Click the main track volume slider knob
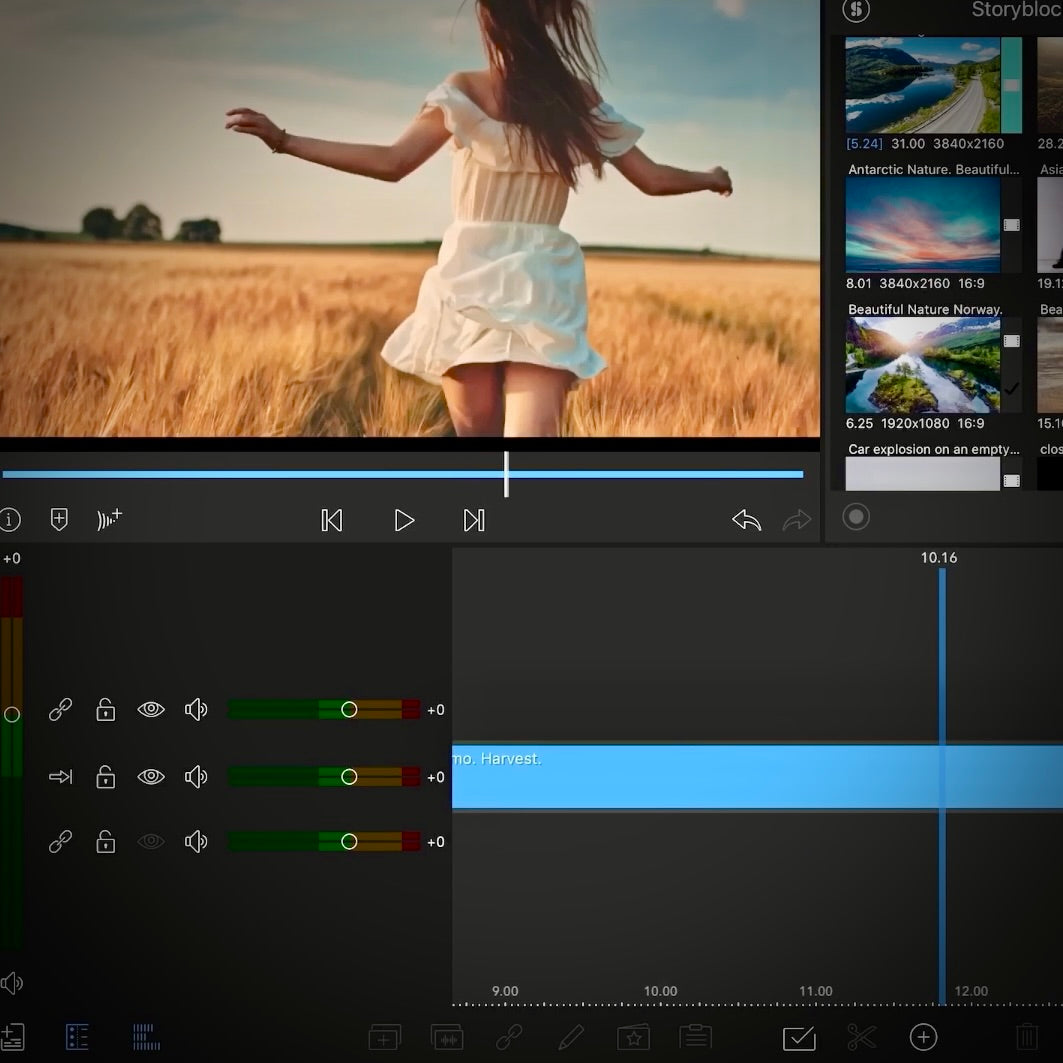1063x1063 pixels. coord(349,777)
